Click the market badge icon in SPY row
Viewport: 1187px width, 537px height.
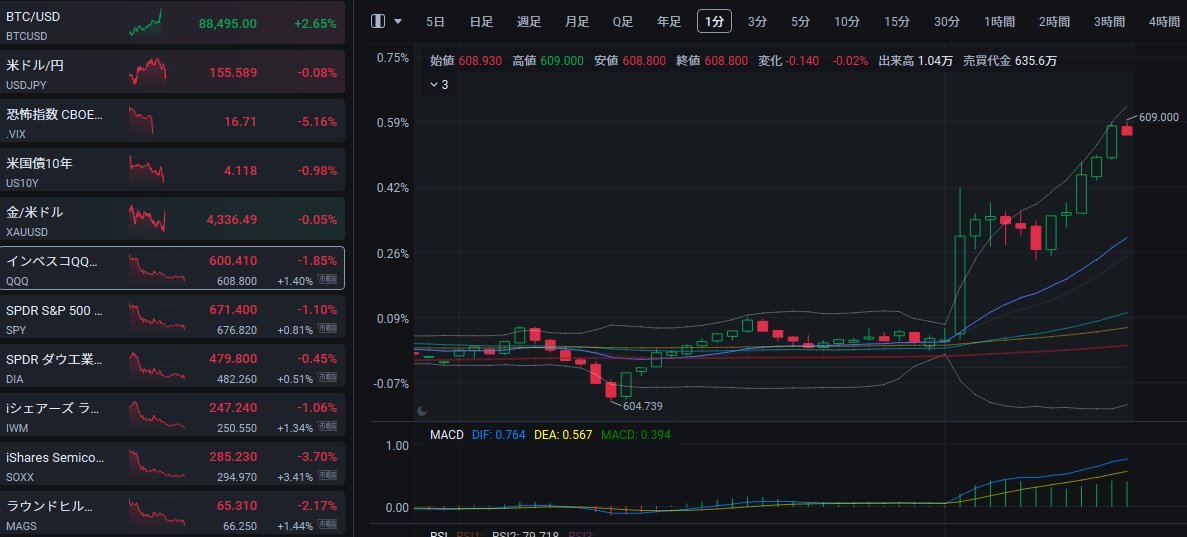pos(328,329)
